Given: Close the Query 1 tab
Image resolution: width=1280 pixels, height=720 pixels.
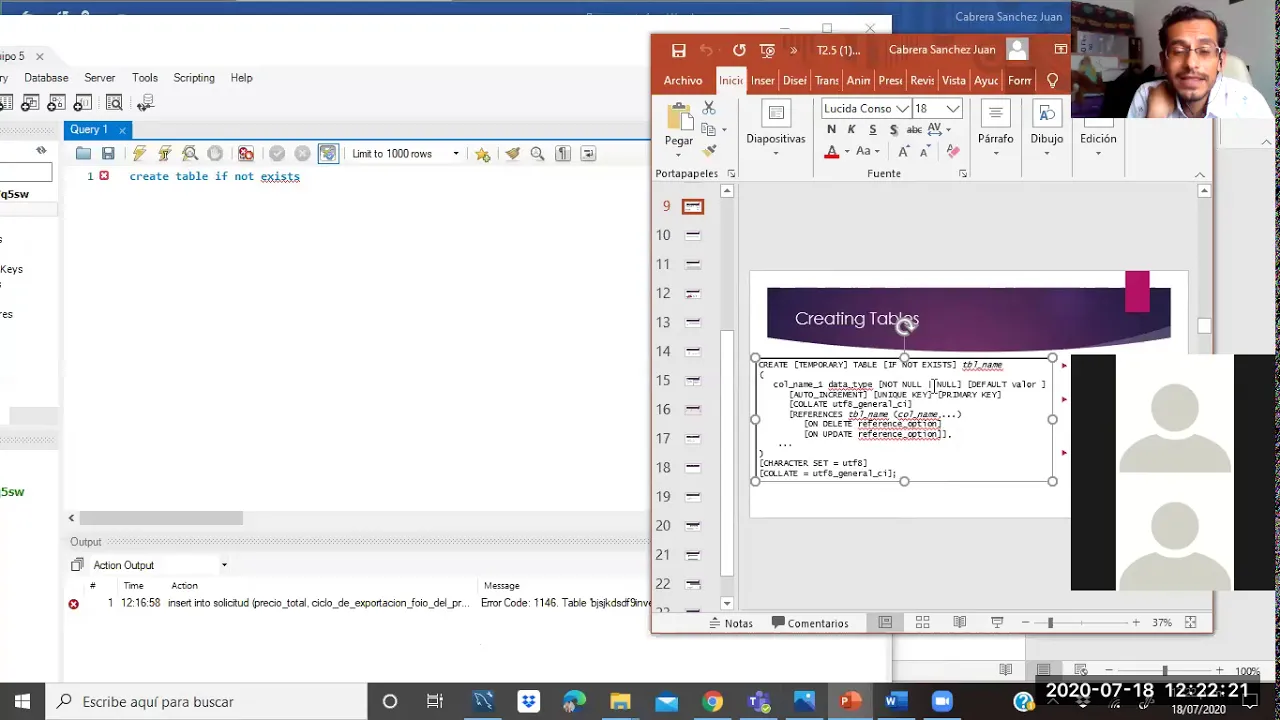Looking at the screenshot, I should pyautogui.click(x=122, y=130).
